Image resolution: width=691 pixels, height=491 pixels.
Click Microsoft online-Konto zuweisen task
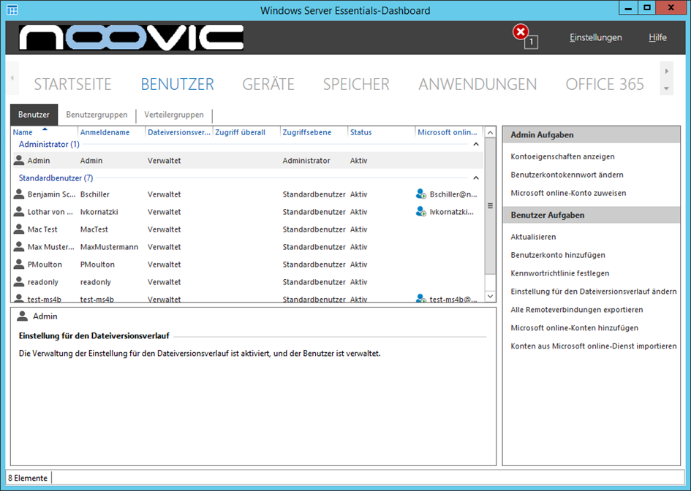[568, 193]
